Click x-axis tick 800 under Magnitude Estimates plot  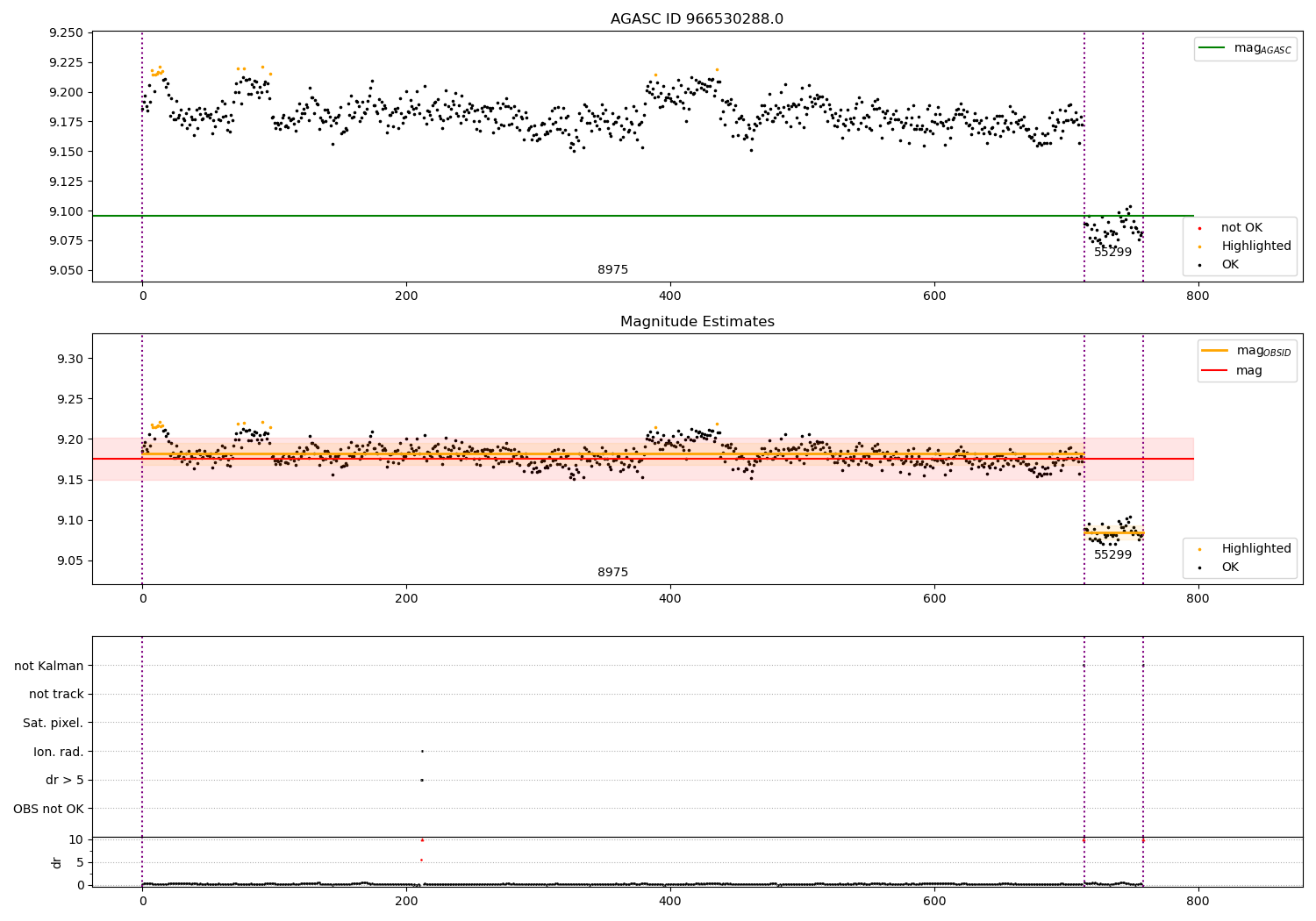coord(1198,599)
